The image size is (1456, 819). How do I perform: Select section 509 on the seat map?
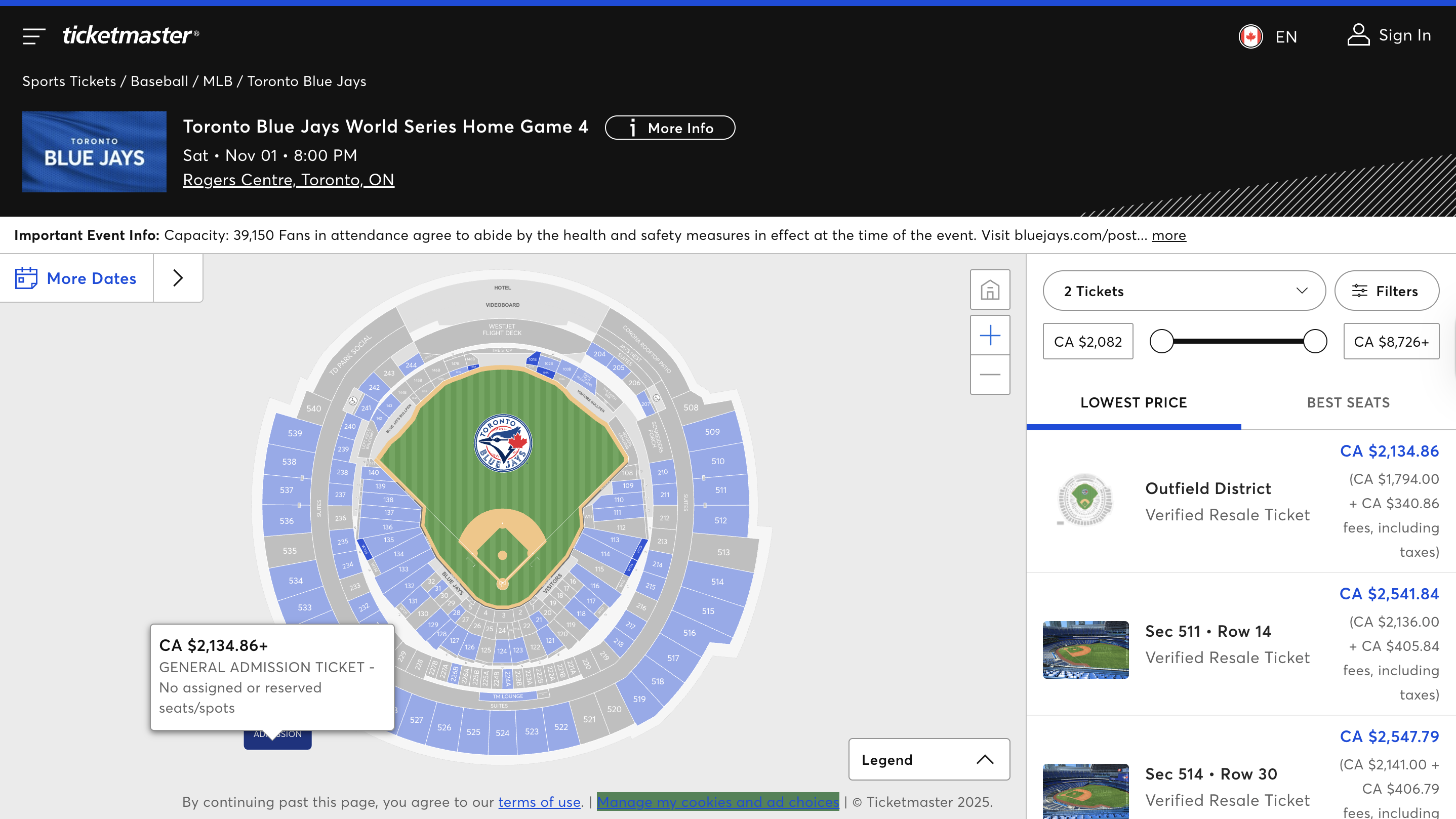[x=712, y=432]
